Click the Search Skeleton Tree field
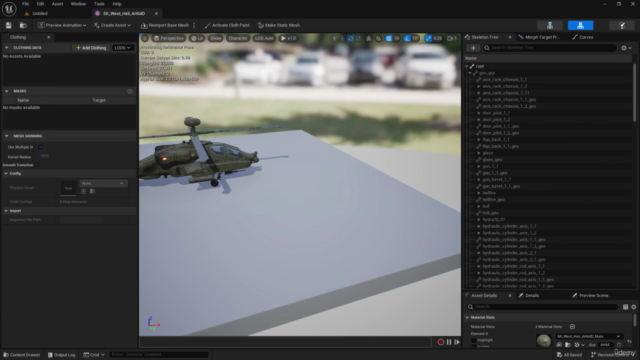Viewport: 640px width, 360px height. [549, 48]
